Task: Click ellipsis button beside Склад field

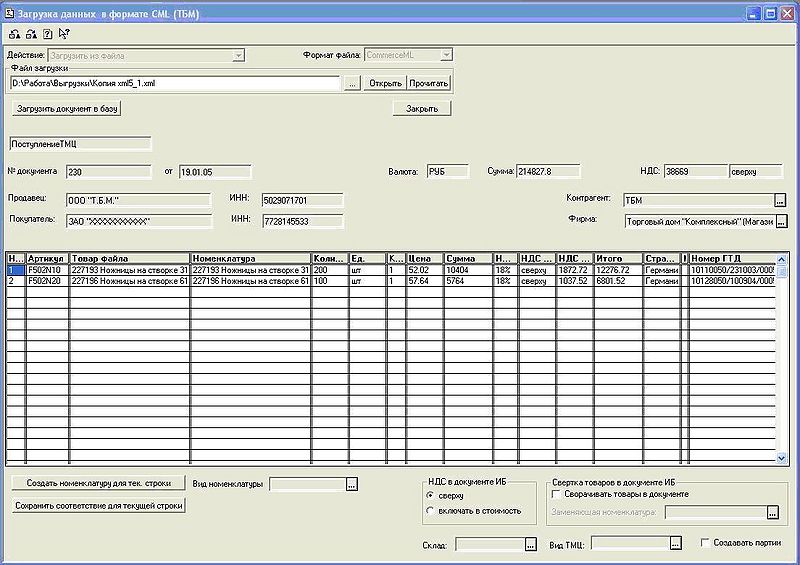Action: (530, 544)
